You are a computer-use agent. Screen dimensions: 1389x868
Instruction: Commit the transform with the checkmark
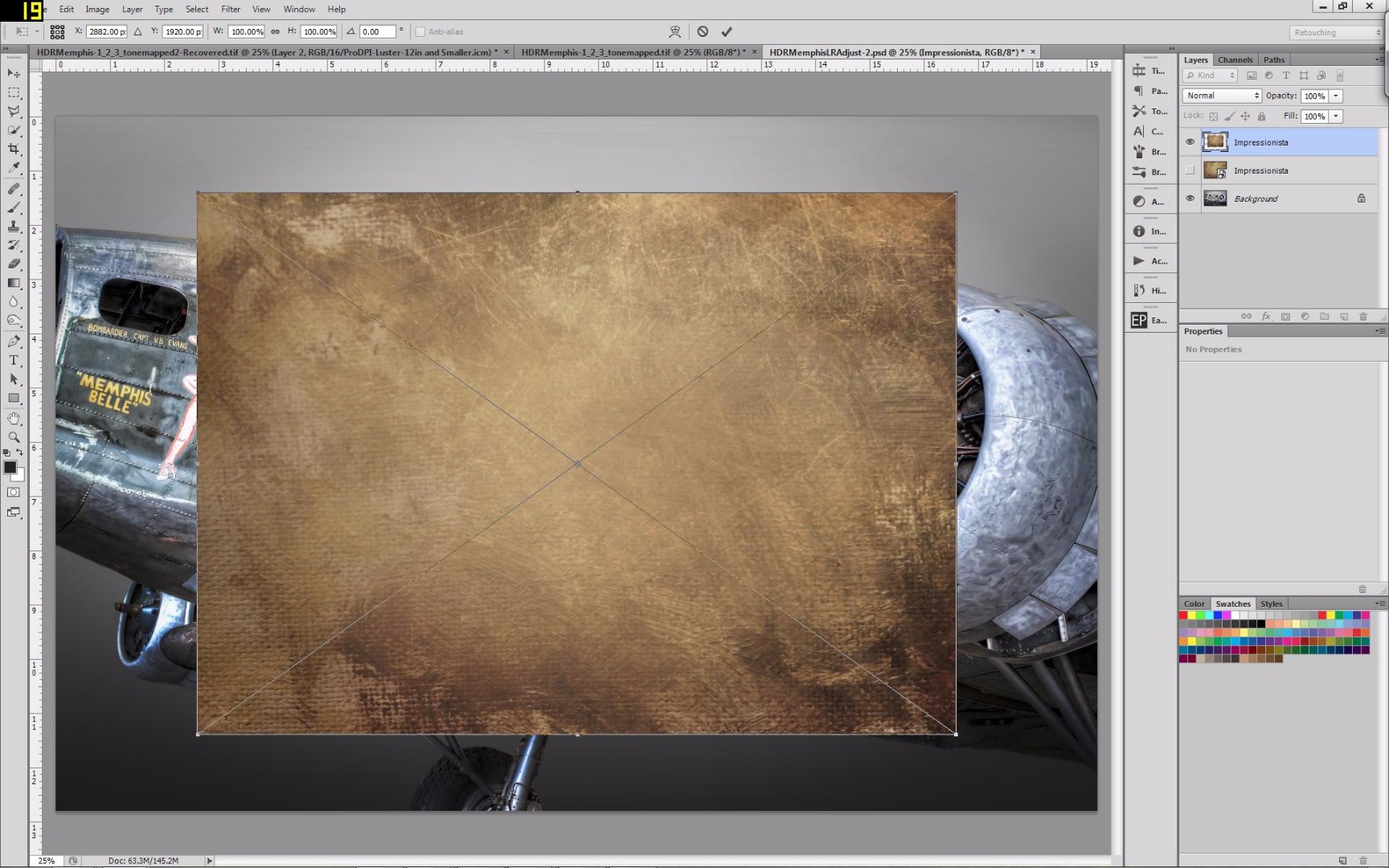click(727, 31)
